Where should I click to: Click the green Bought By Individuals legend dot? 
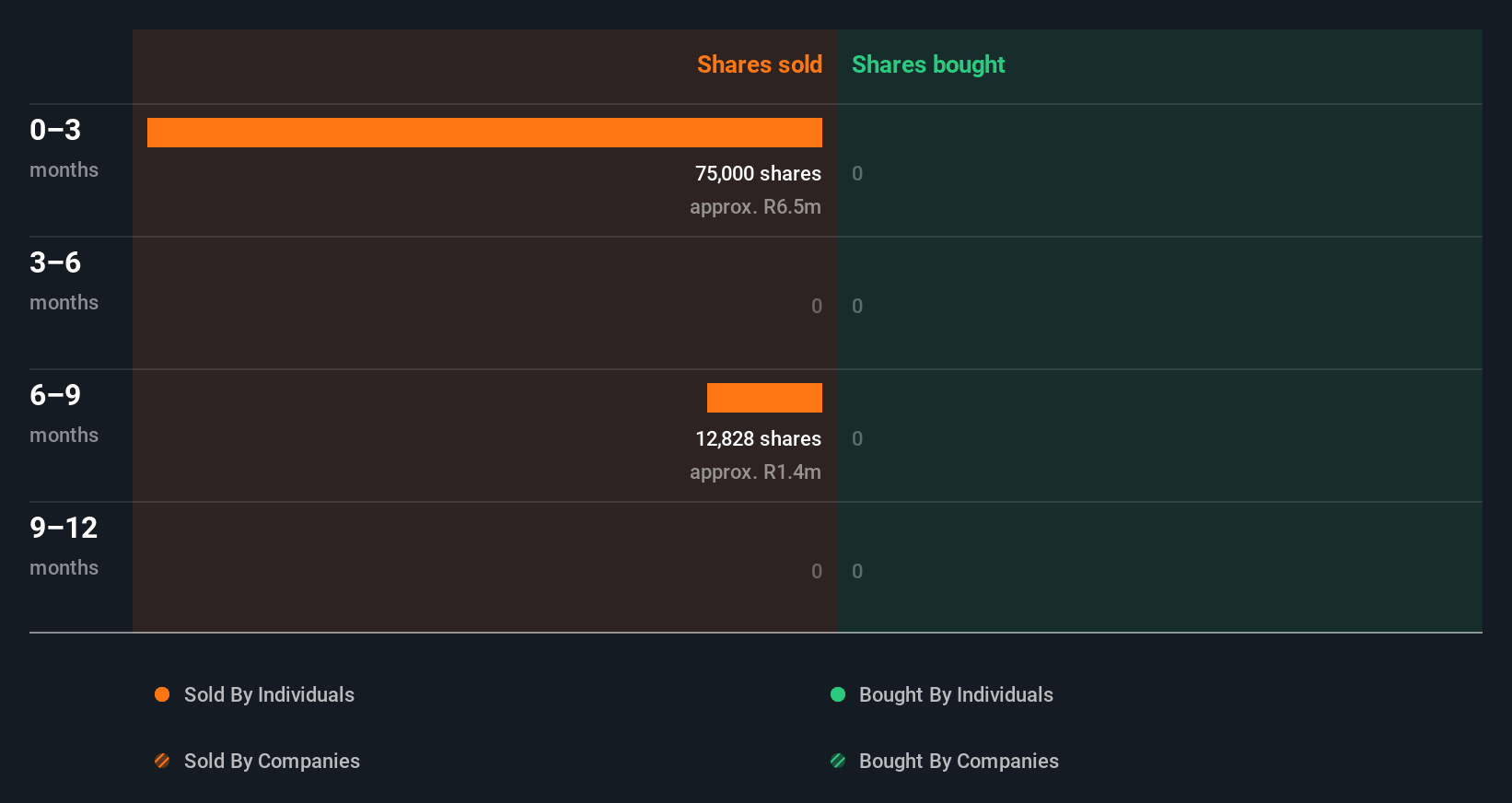coord(838,694)
